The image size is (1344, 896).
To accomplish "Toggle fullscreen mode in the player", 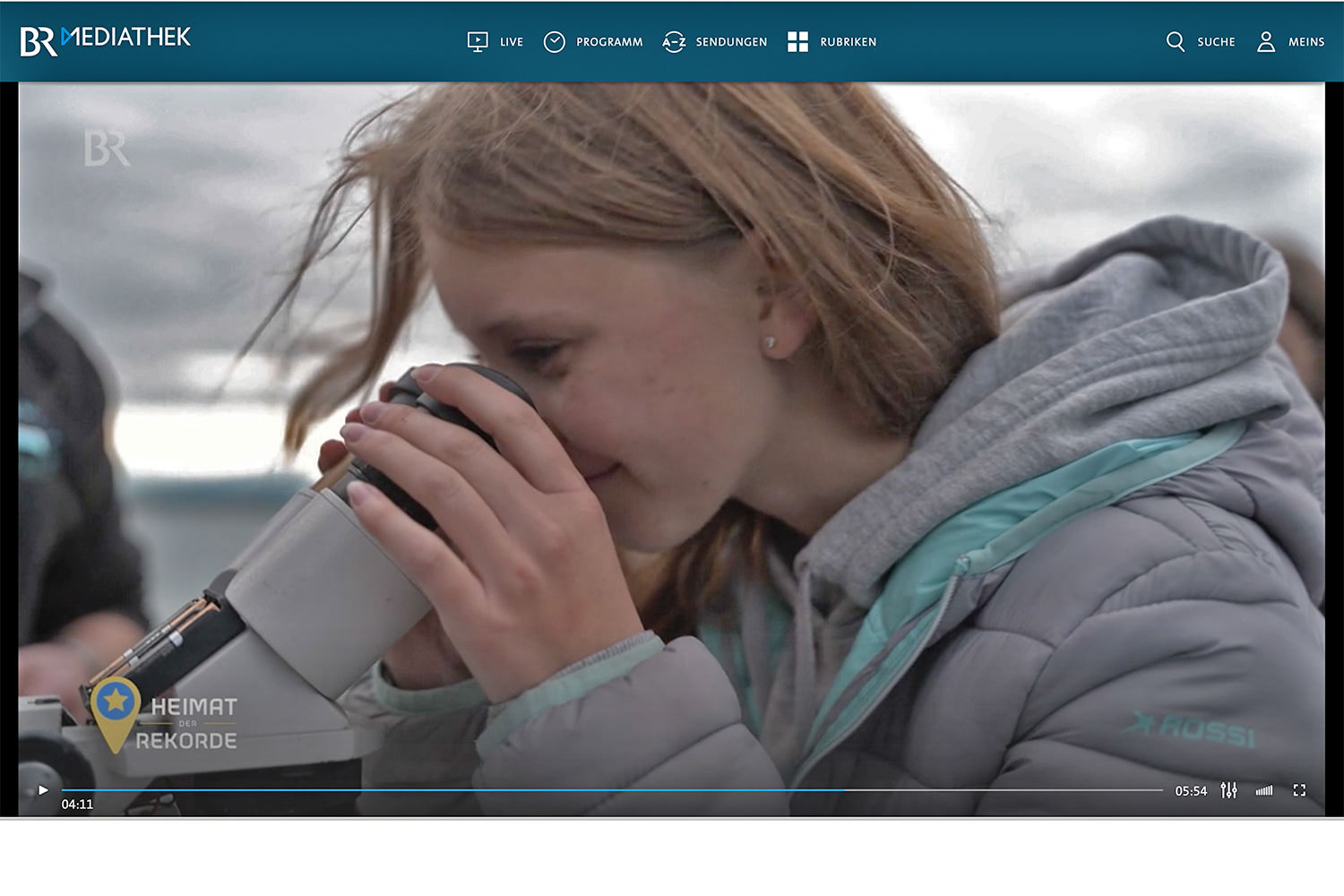I will (1299, 790).
